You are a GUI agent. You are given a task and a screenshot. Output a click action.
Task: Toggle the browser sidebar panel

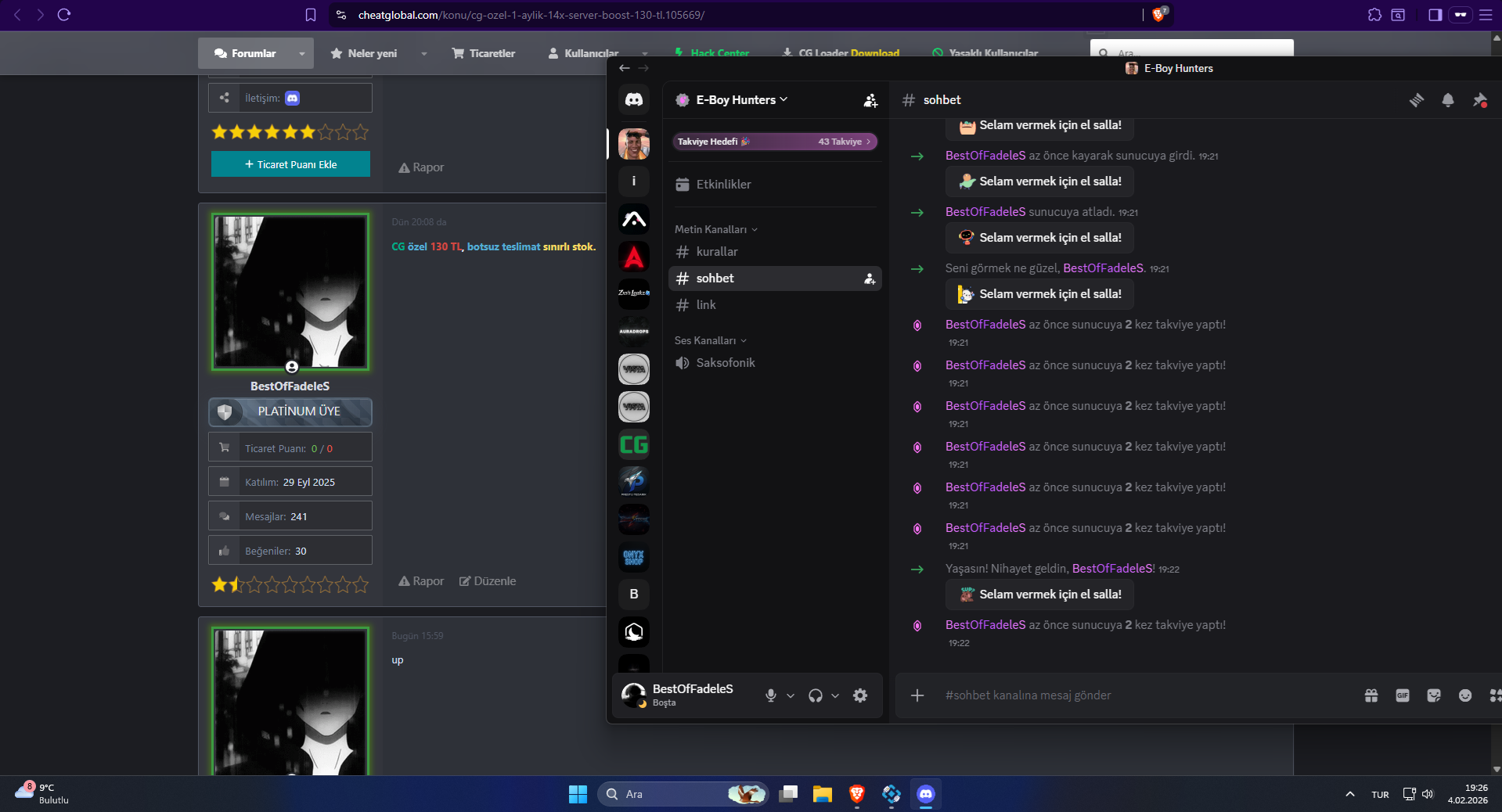point(1435,15)
